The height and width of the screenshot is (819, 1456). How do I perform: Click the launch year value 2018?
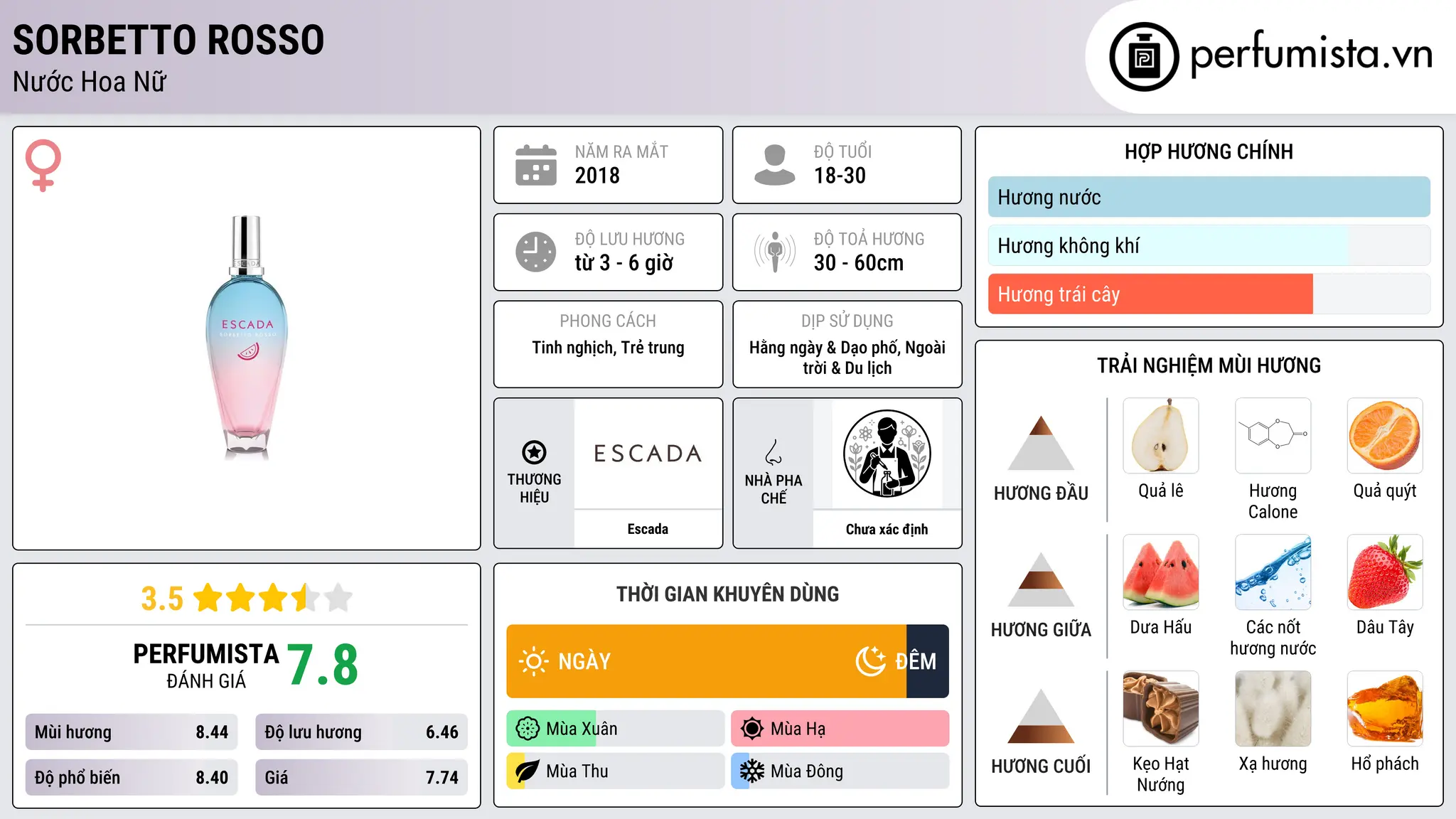coord(597,176)
